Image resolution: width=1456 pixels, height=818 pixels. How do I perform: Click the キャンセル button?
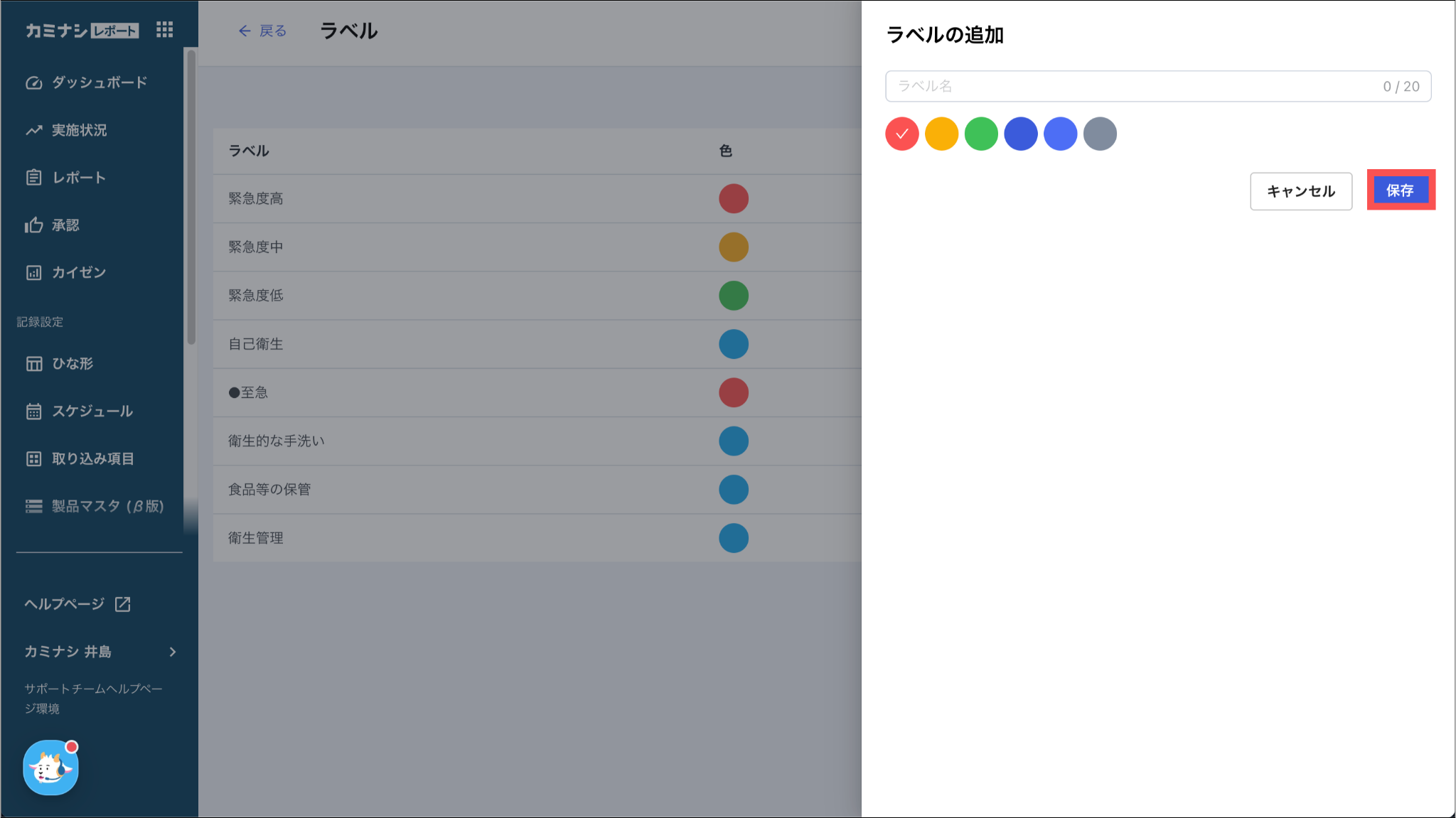[x=1300, y=191]
